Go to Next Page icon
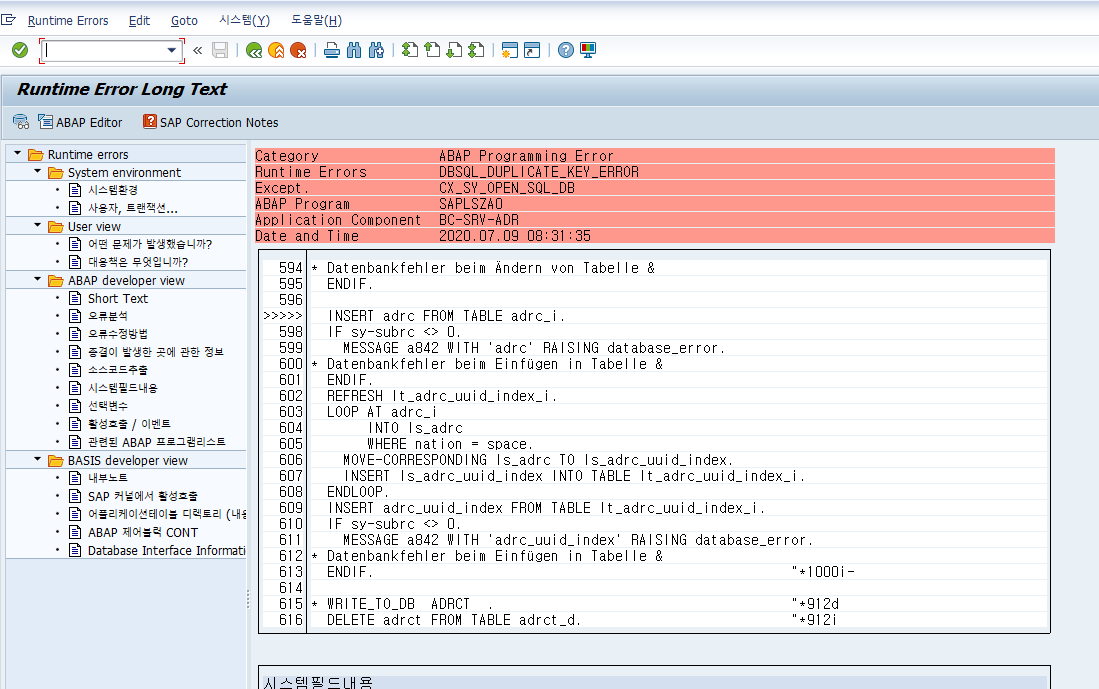The image size is (1099, 689). [x=454, y=50]
